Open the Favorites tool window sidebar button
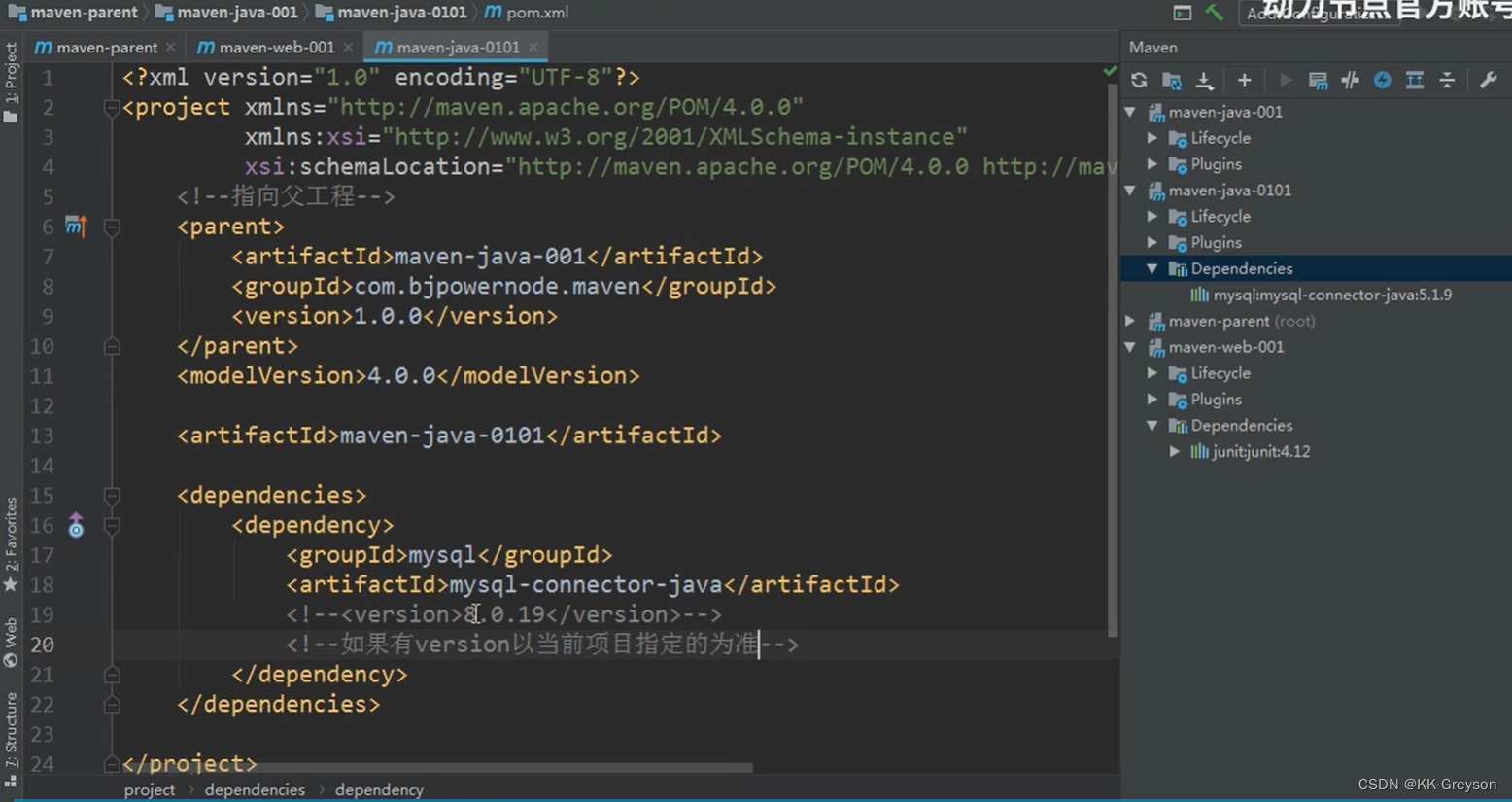The image size is (1512, 802). click(x=11, y=544)
